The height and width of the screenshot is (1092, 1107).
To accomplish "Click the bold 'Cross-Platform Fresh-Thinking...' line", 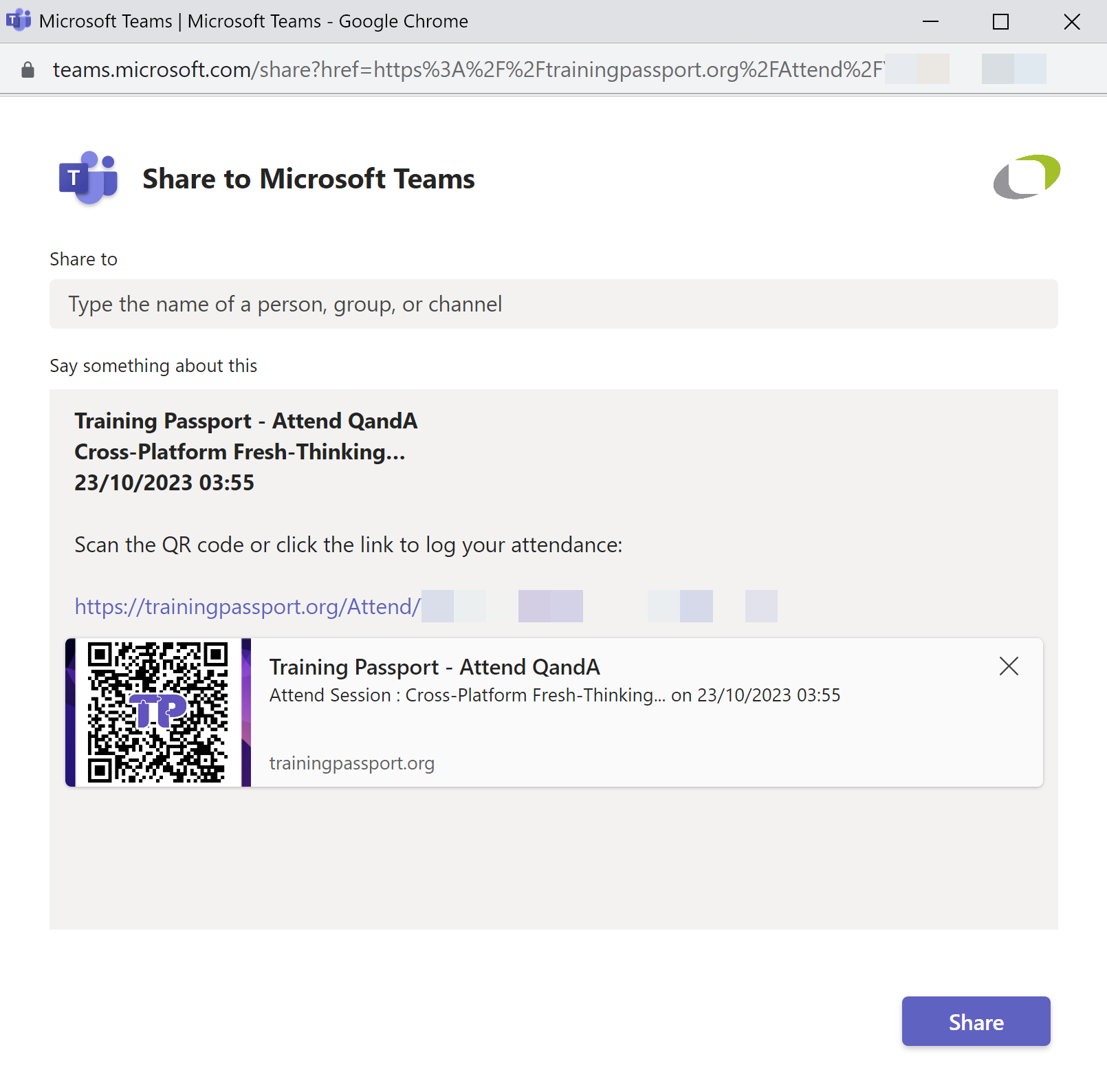I will 240,452.
